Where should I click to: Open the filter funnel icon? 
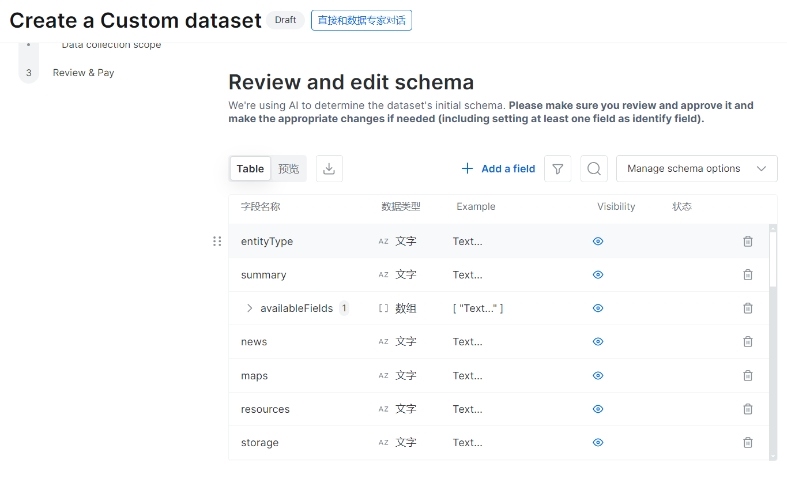[558, 169]
